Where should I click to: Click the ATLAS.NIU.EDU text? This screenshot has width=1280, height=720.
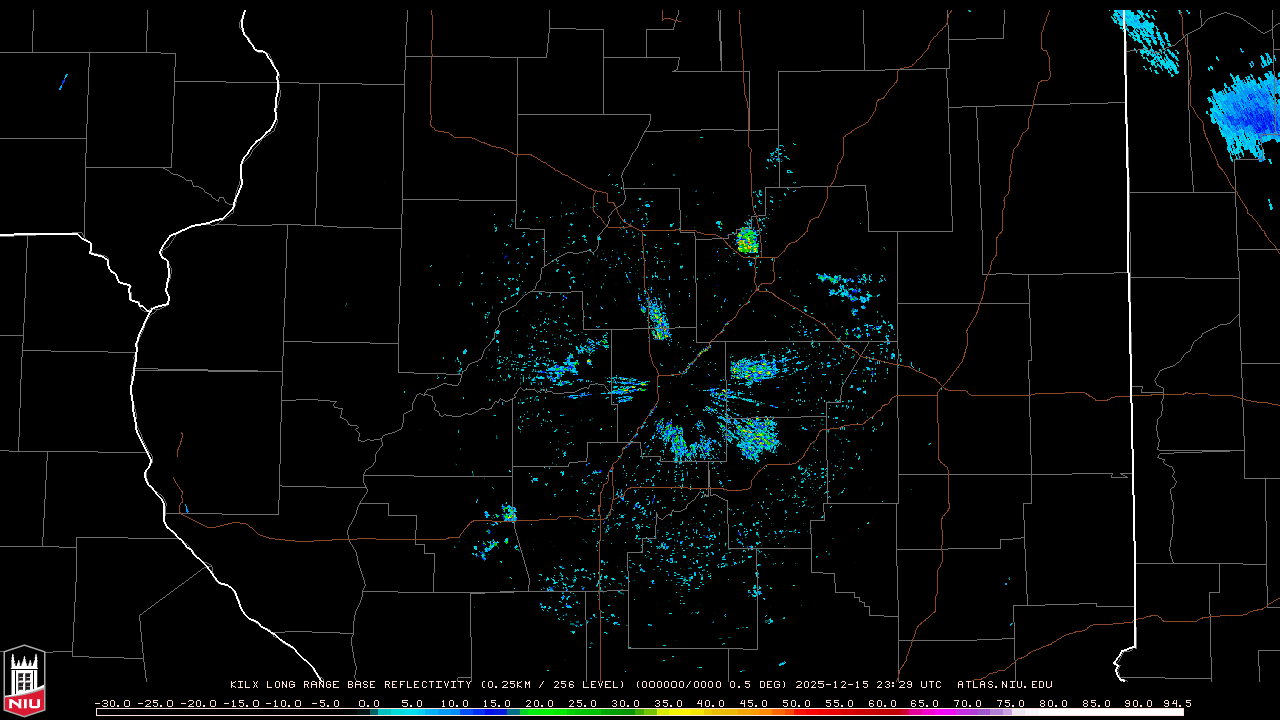(1004, 685)
